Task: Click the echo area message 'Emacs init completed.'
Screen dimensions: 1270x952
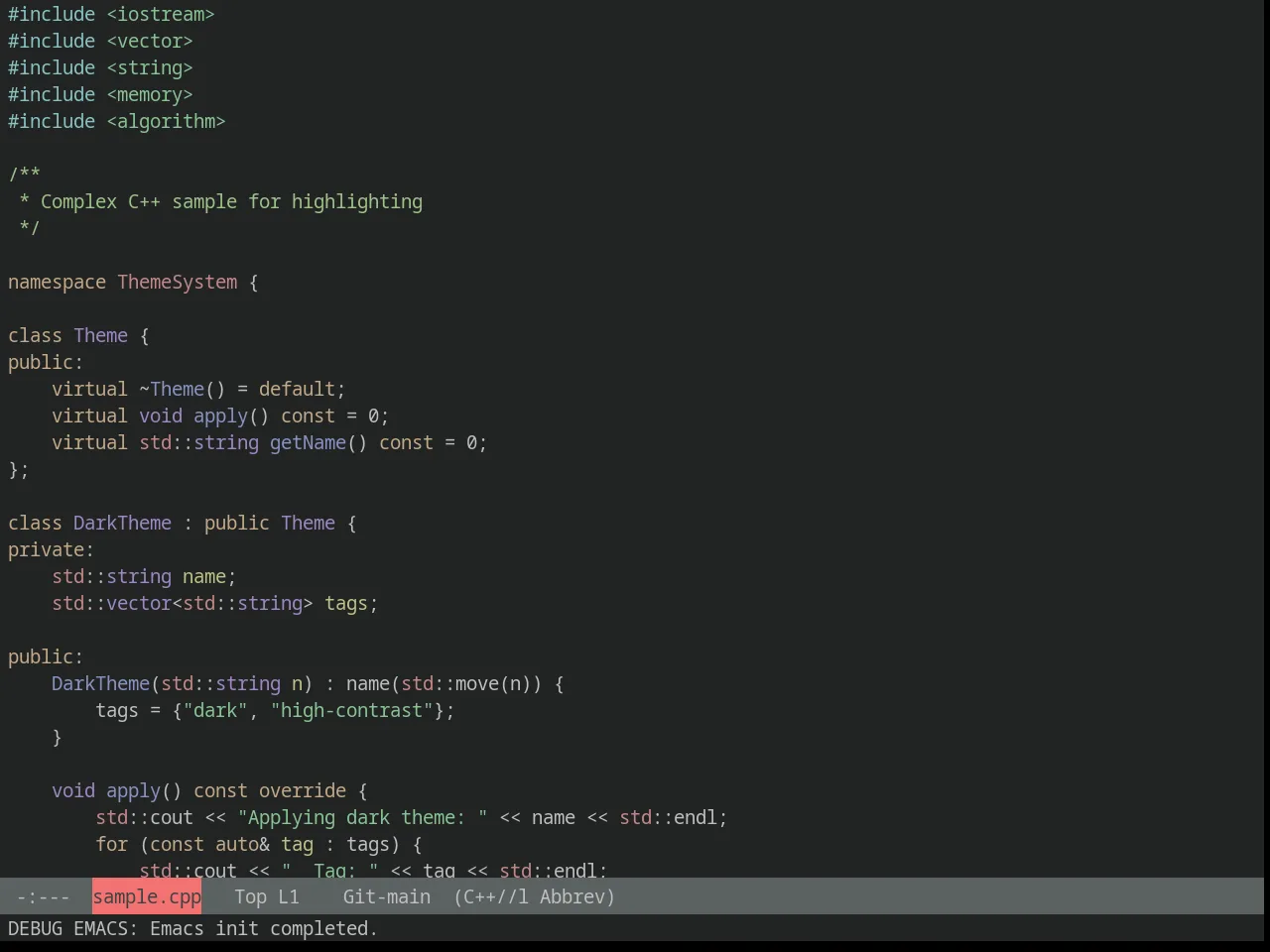Action: [x=264, y=928]
